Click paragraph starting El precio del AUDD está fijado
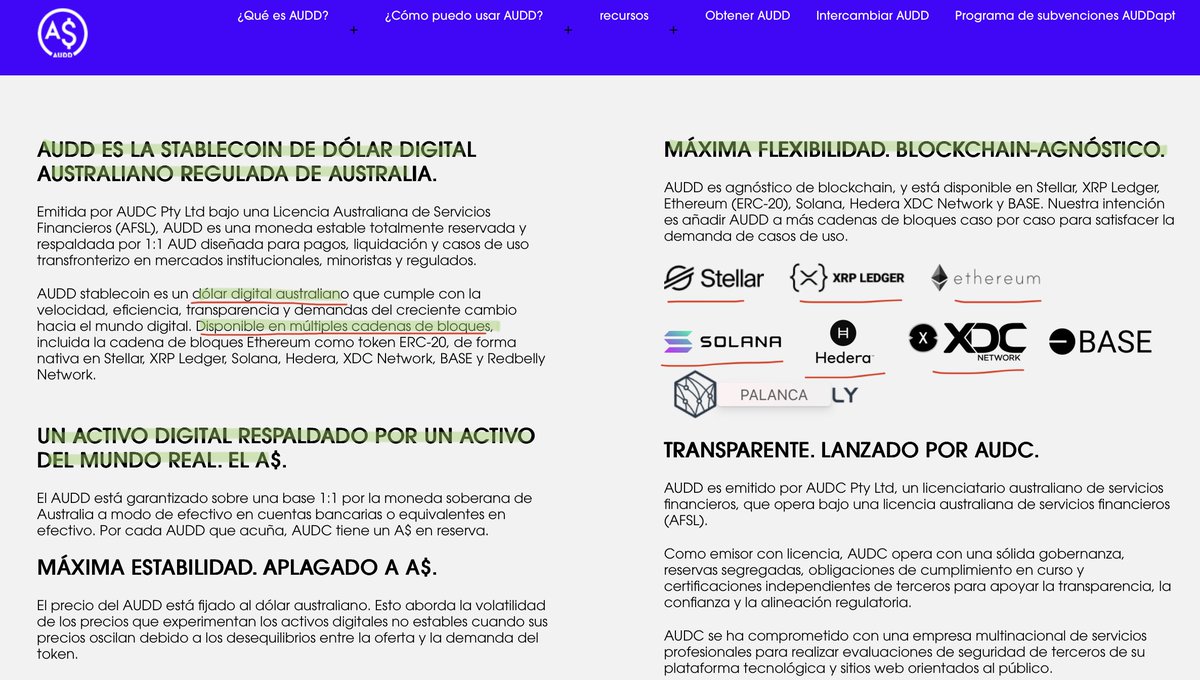The width and height of the screenshot is (1200, 680). point(291,630)
